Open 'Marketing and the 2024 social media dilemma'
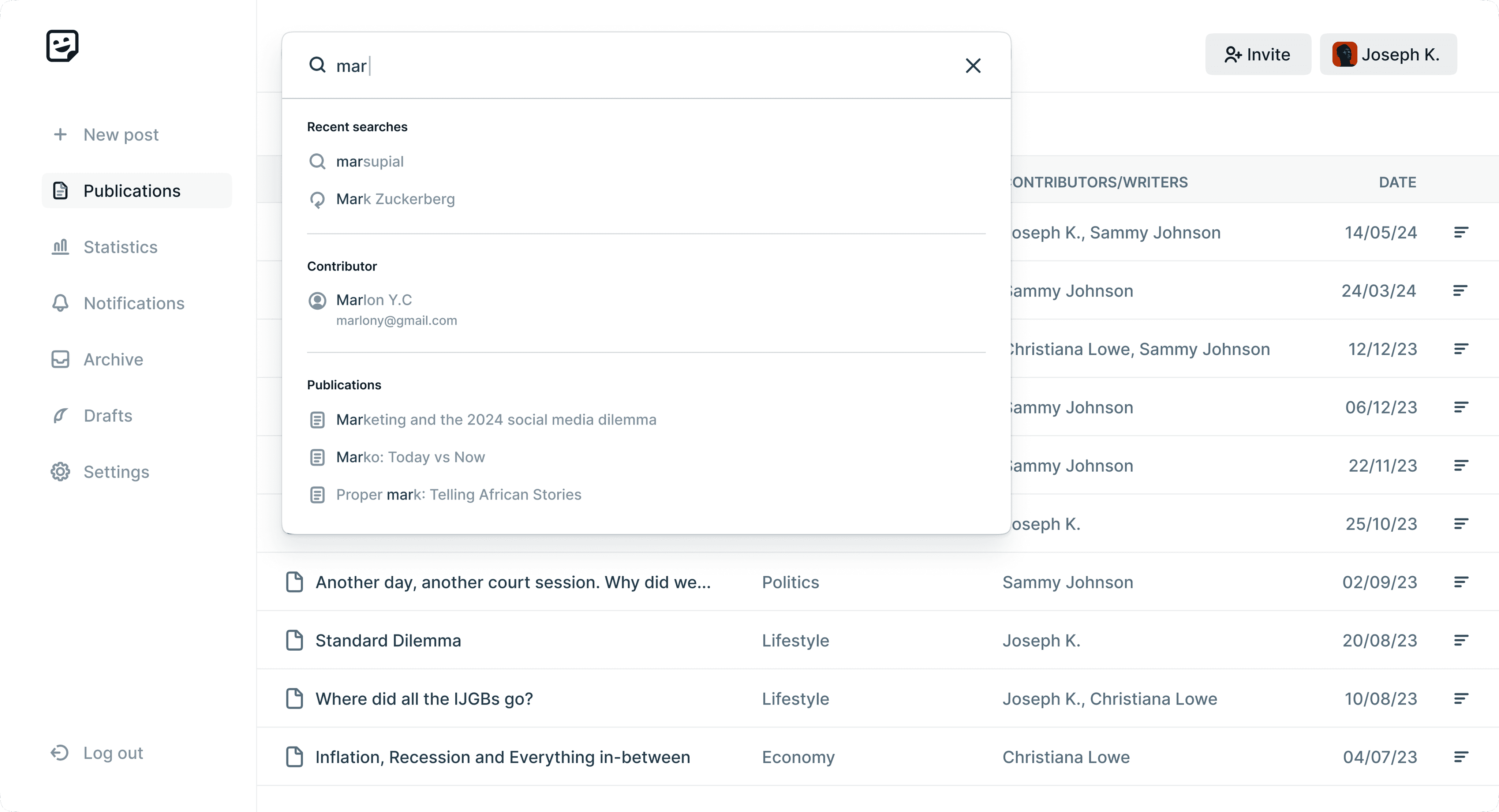1499x812 pixels. pos(496,419)
